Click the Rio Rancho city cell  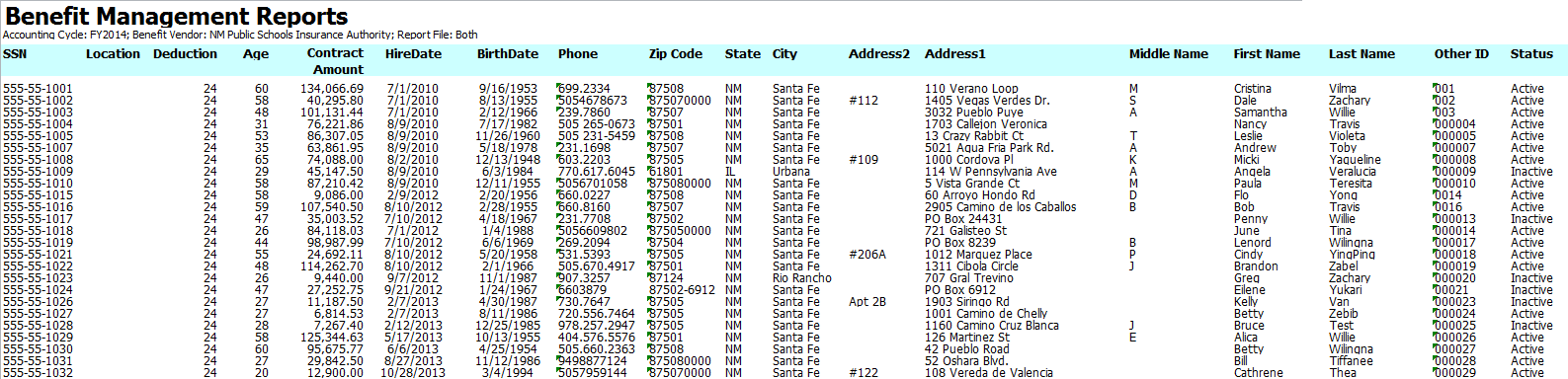pyautogui.click(x=802, y=278)
